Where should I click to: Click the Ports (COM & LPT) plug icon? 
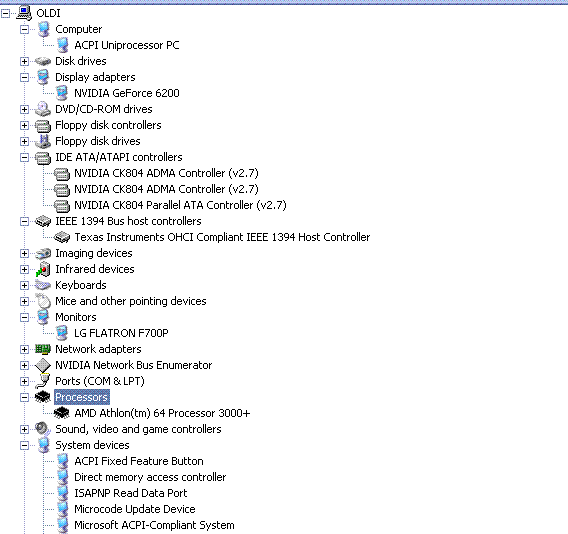coord(43,381)
